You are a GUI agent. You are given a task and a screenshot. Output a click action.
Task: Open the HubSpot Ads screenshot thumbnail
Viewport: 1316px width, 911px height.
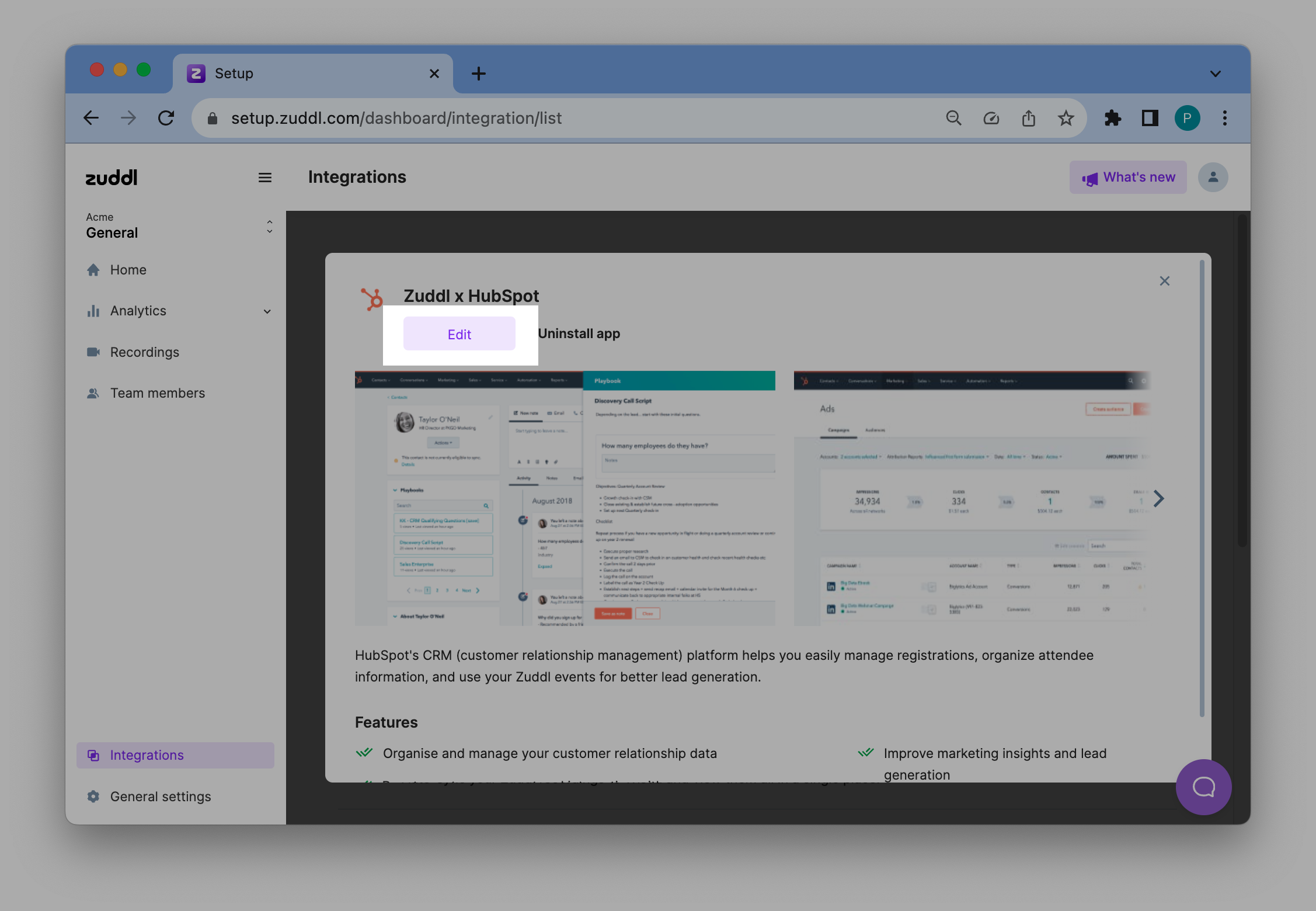click(970, 498)
